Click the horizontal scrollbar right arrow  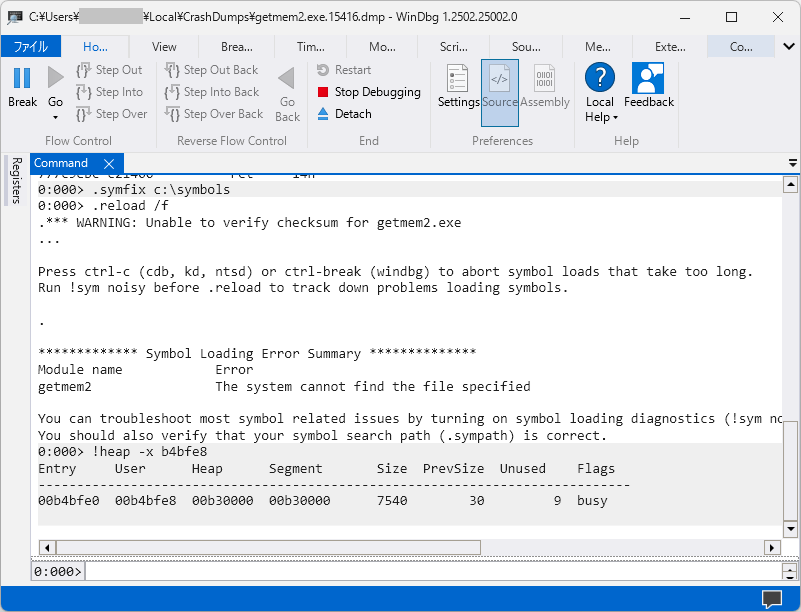[x=772, y=548]
